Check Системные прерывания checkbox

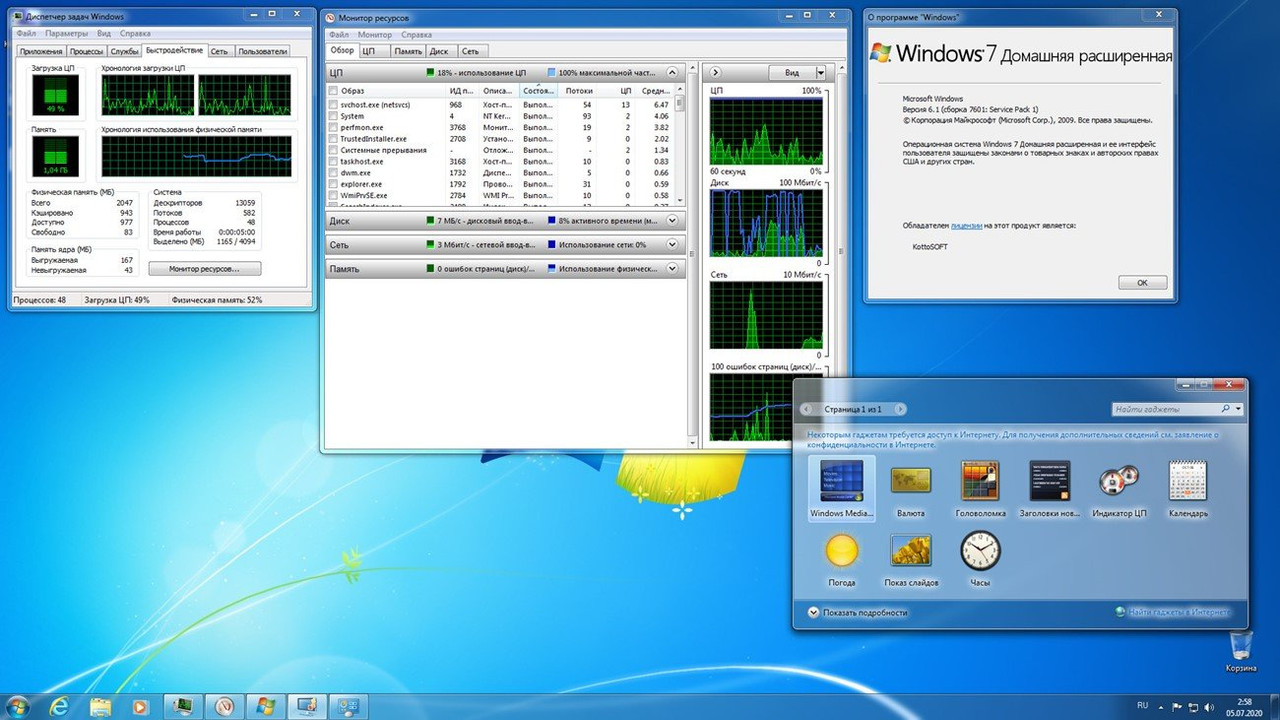click(x=333, y=150)
